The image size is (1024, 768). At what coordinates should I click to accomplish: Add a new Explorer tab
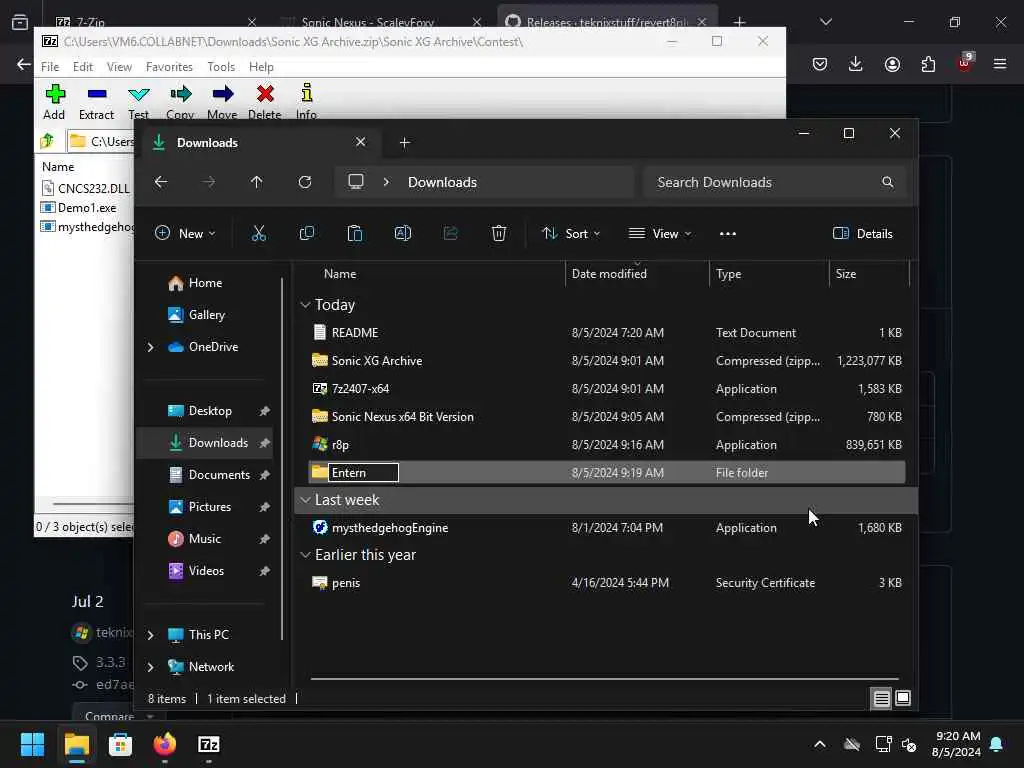click(404, 142)
